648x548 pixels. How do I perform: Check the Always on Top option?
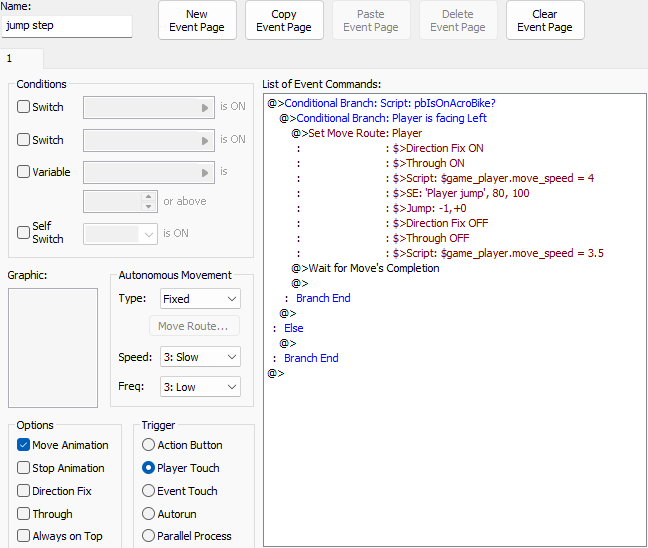pyautogui.click(x=24, y=536)
